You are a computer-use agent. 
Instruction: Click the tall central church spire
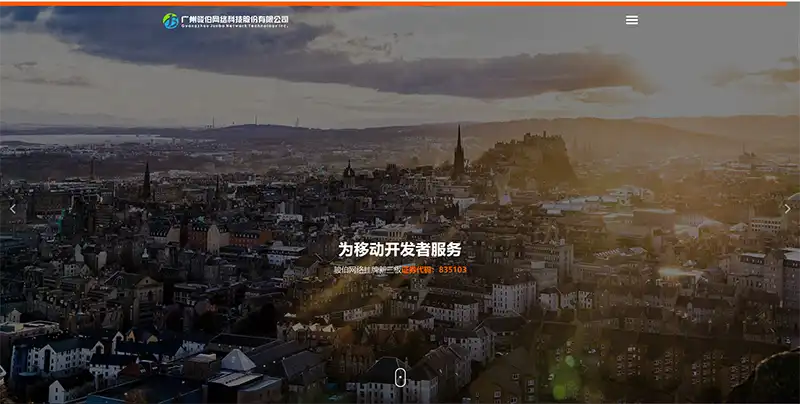[x=458, y=152]
